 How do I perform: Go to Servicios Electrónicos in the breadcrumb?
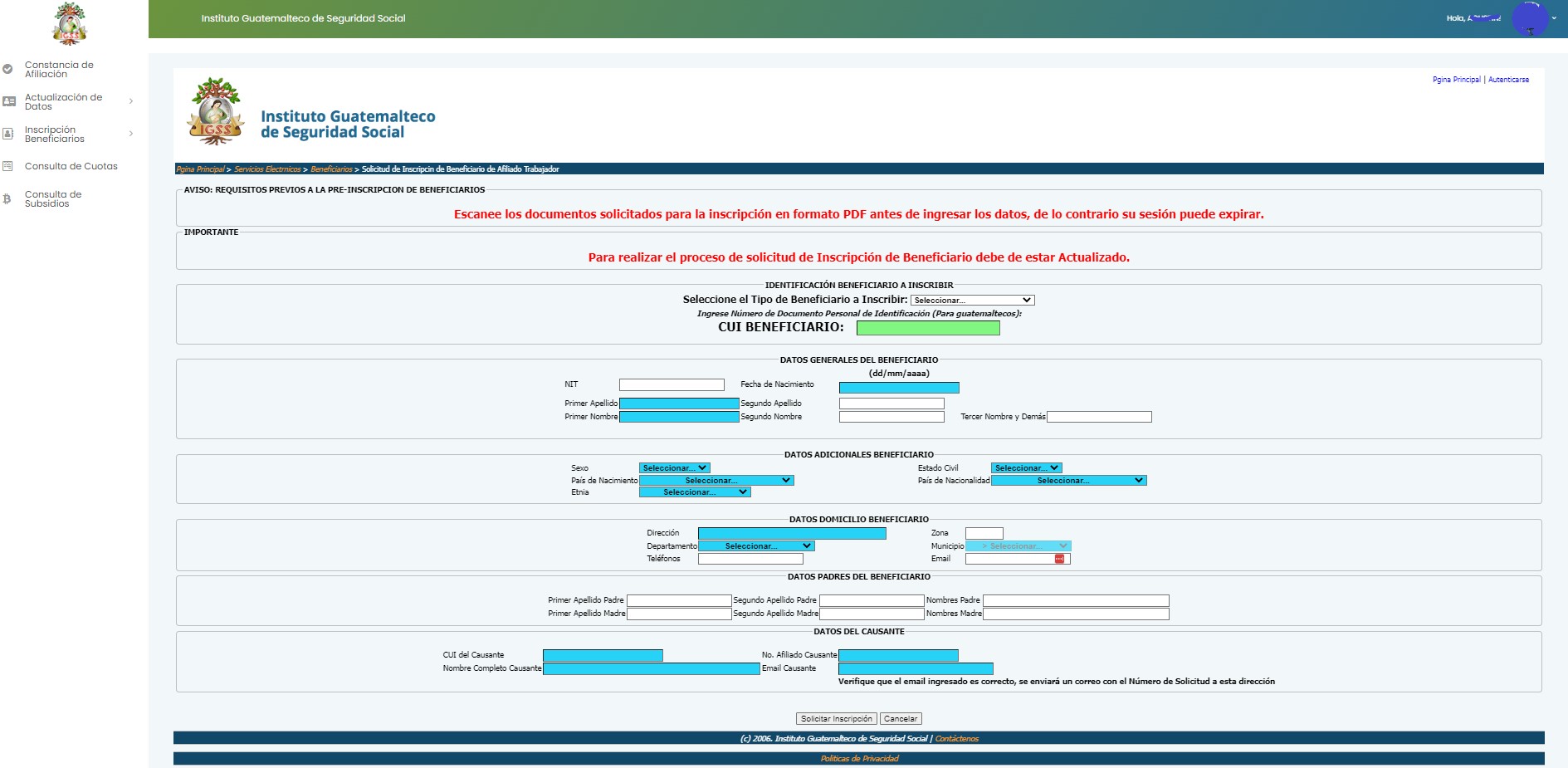tap(267, 169)
